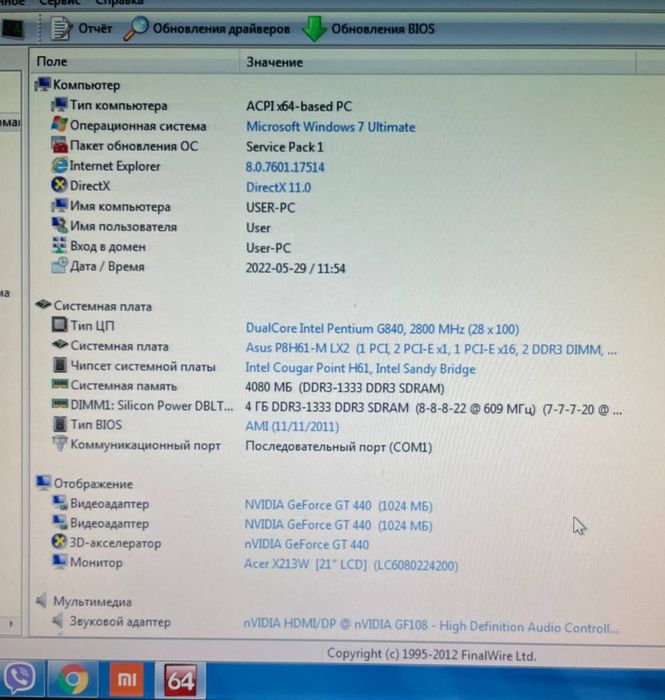
Task: Click the Имя пользователя icon
Action: (x=59, y=225)
